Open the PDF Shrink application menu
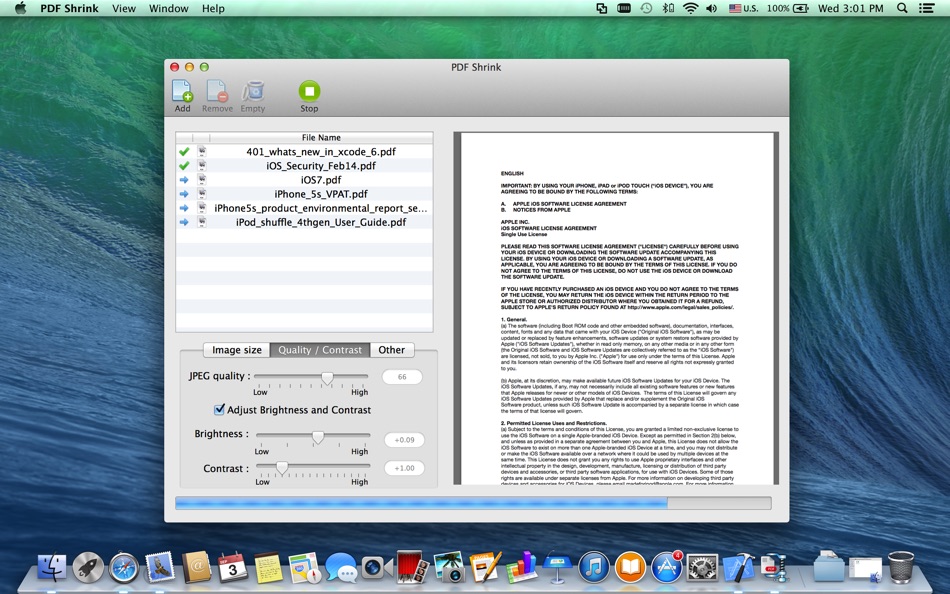This screenshot has height=594, width=950. pos(69,8)
